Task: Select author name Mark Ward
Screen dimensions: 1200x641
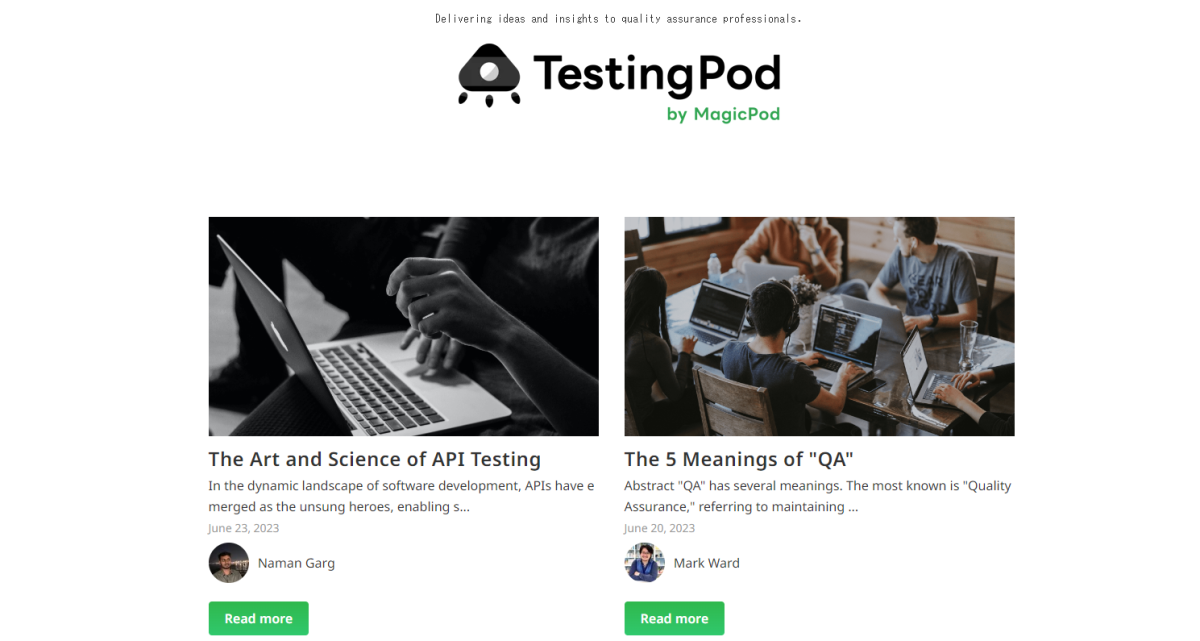Action: point(707,563)
